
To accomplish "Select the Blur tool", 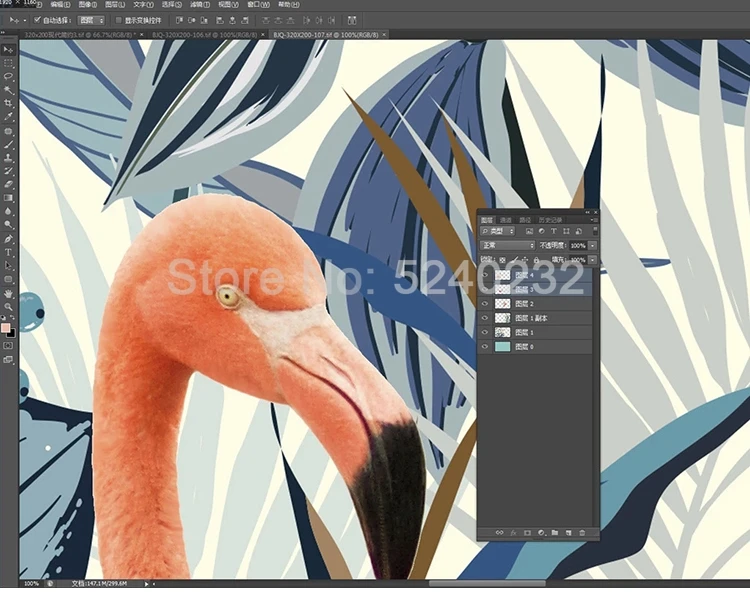I will point(8,211).
